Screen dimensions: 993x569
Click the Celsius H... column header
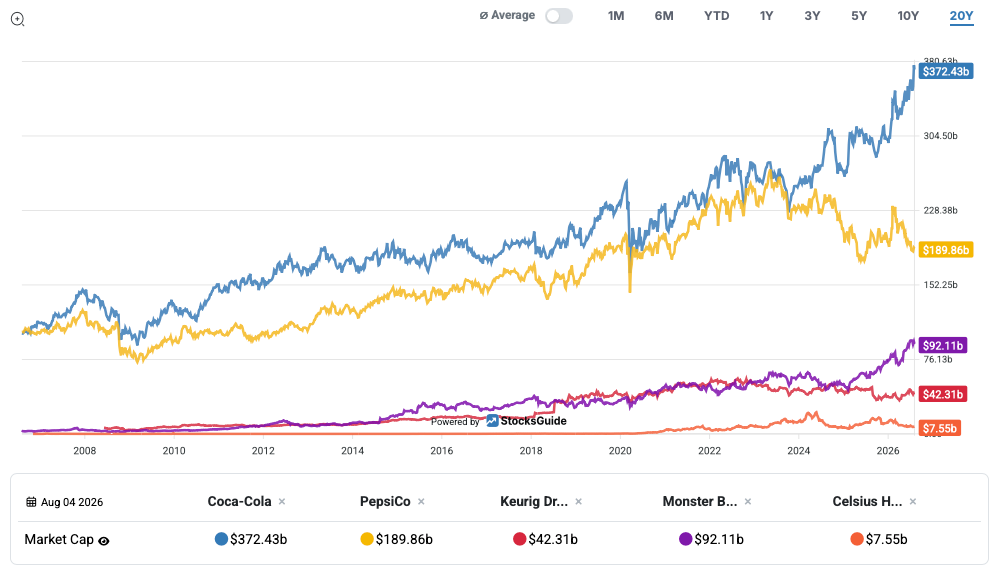click(x=867, y=501)
